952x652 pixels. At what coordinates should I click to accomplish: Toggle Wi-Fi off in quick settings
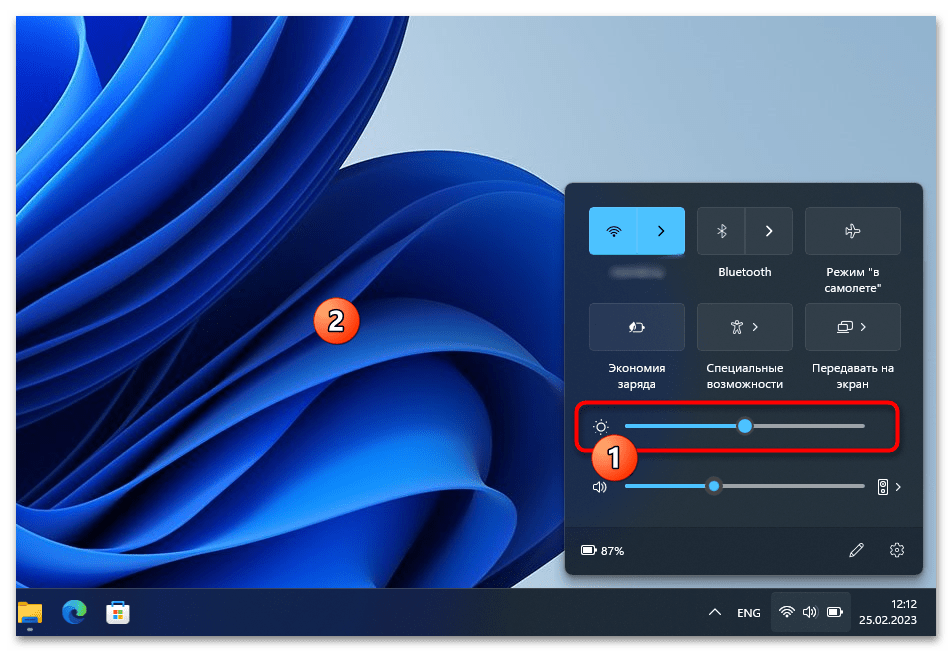(614, 231)
